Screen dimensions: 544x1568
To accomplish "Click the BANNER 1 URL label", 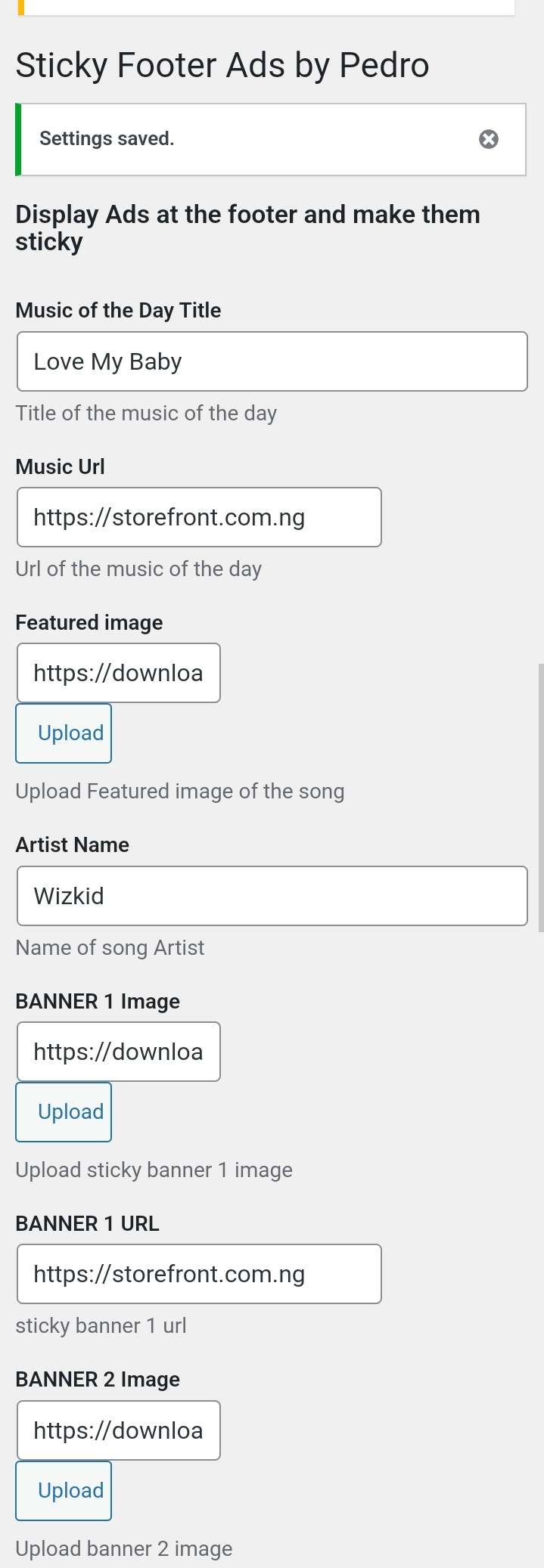I will pyautogui.click(x=87, y=1223).
